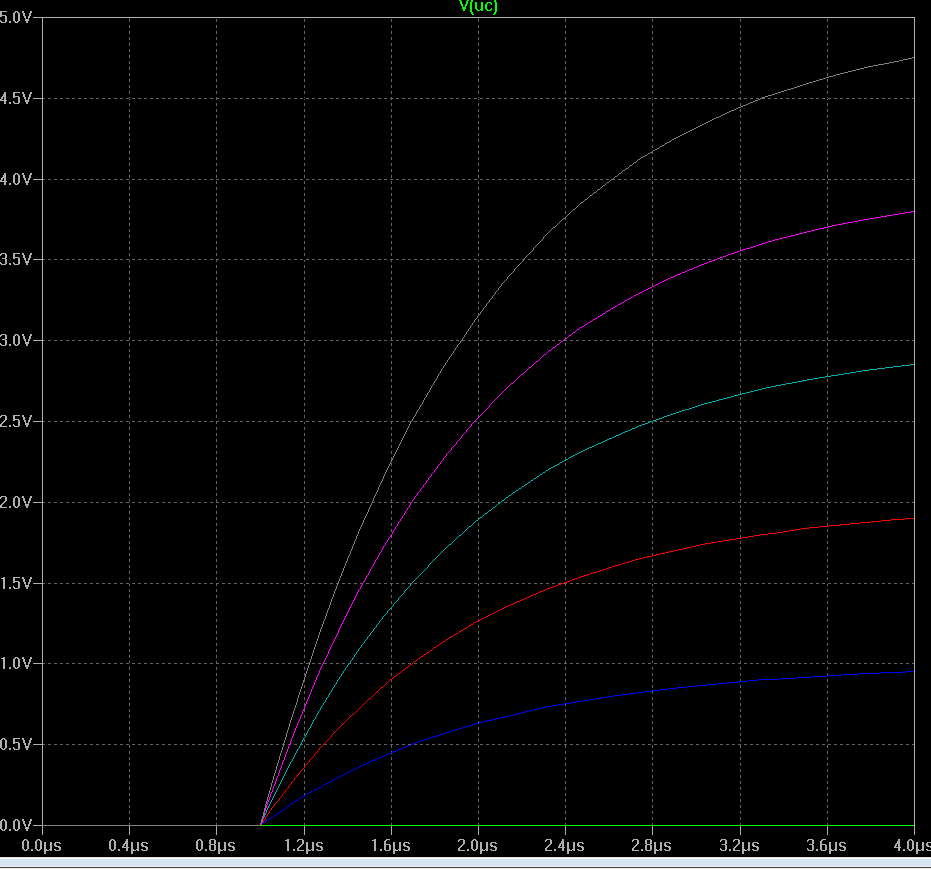Click the 4.0V vertical axis label
The width and height of the screenshot is (931, 869).
(x=15, y=179)
